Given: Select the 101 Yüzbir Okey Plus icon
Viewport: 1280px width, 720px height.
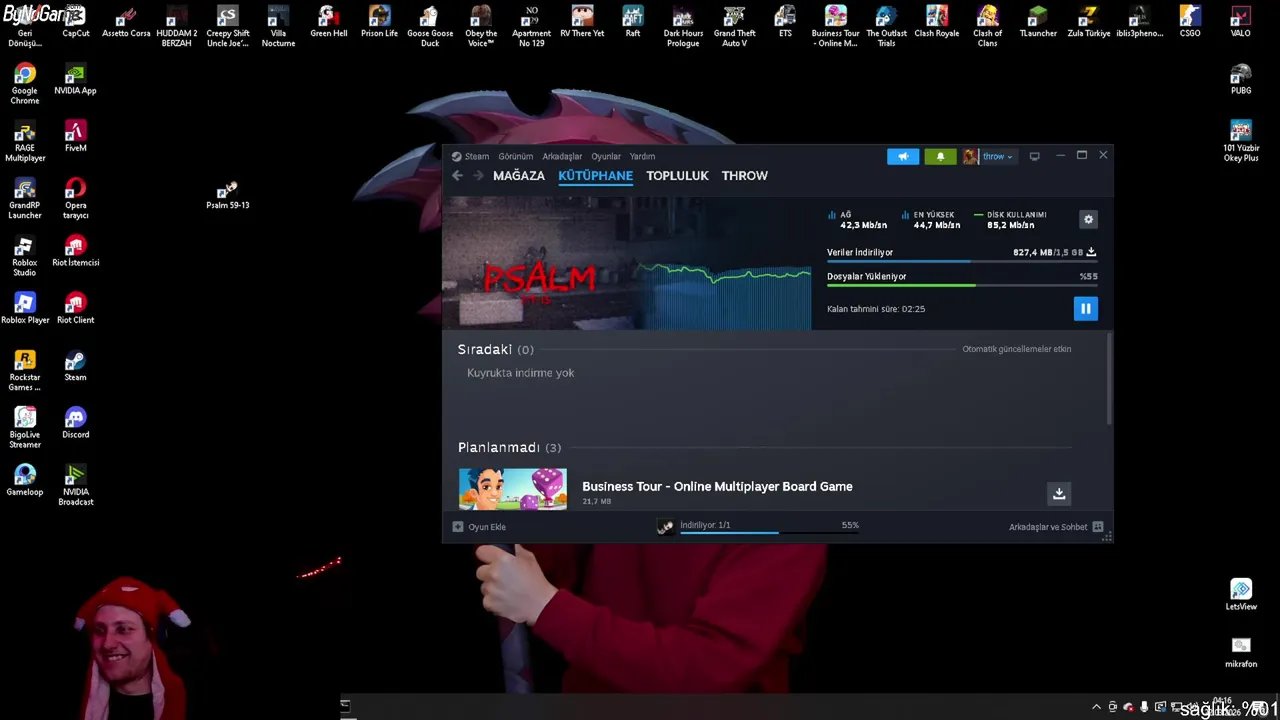Looking at the screenshot, I should click(1241, 142).
